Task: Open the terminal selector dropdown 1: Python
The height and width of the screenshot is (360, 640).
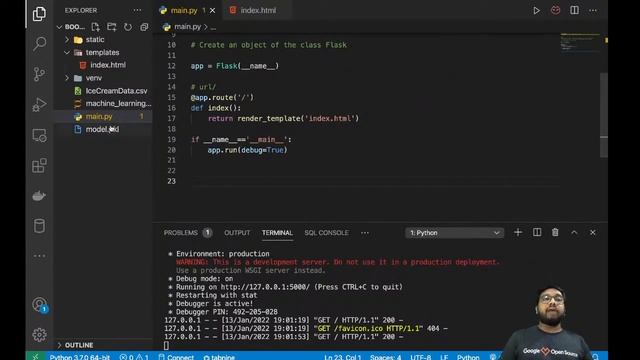Action: tap(454, 233)
